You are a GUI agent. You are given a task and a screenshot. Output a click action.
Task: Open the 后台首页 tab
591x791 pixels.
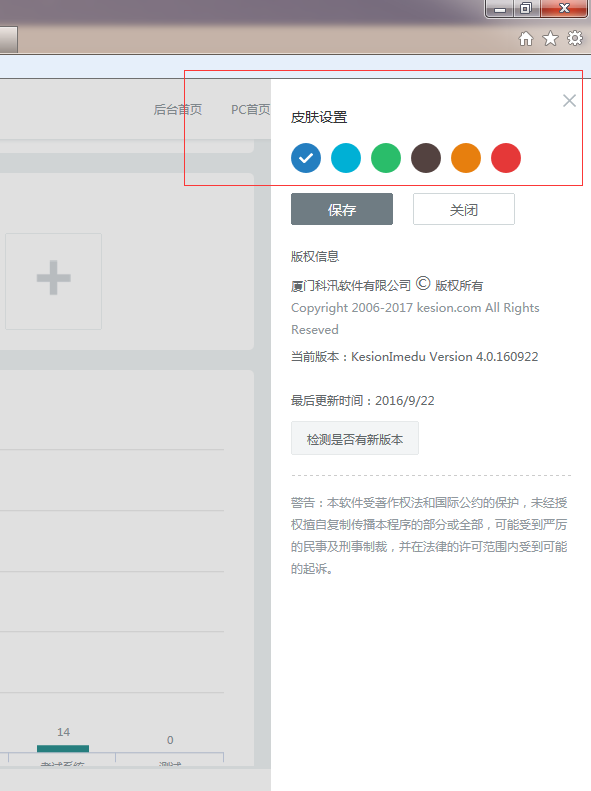pyautogui.click(x=178, y=109)
